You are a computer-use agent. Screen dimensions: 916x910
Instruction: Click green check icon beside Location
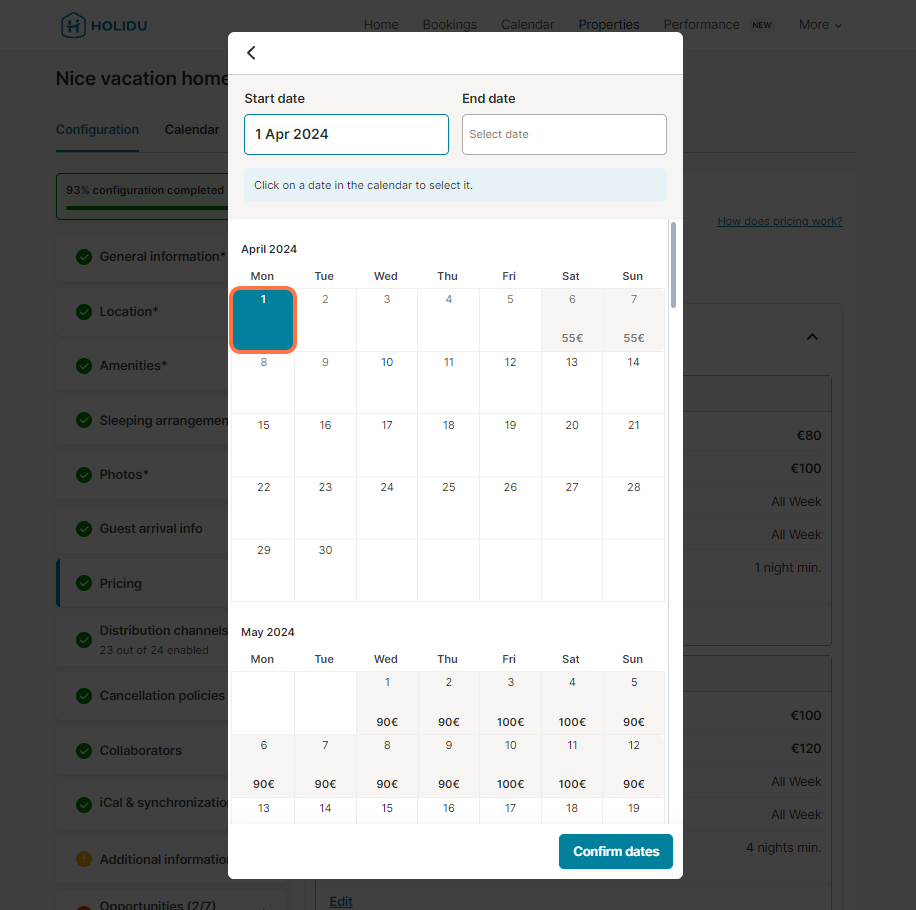point(84,312)
